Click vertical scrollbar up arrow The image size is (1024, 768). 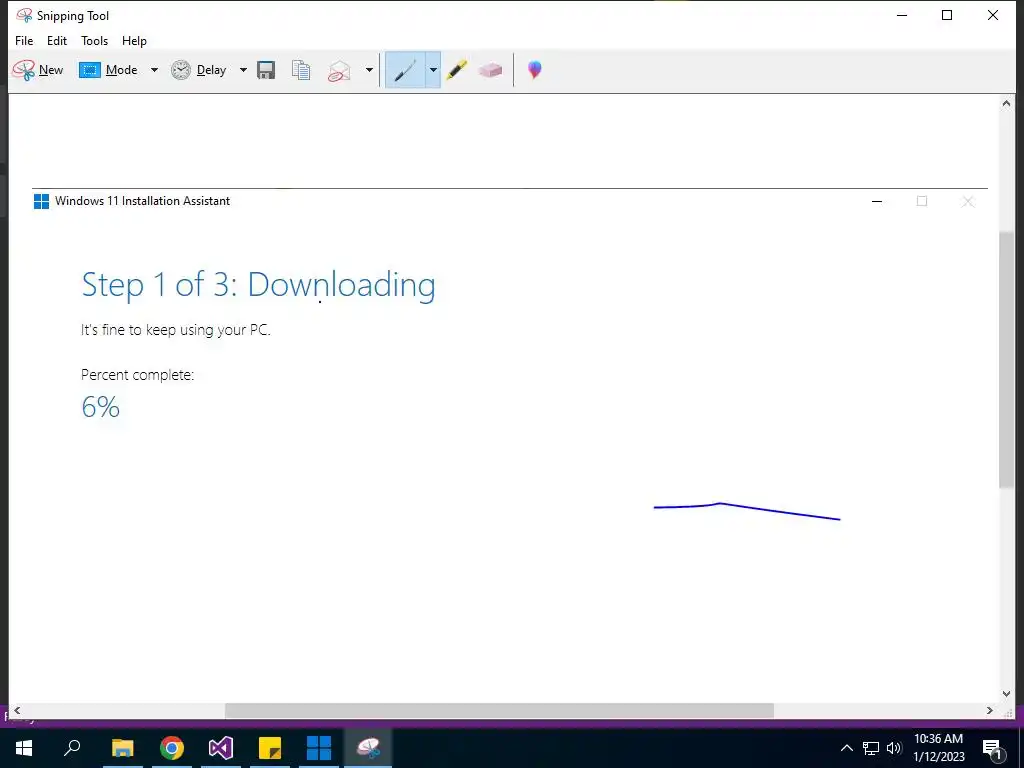coord(1006,103)
